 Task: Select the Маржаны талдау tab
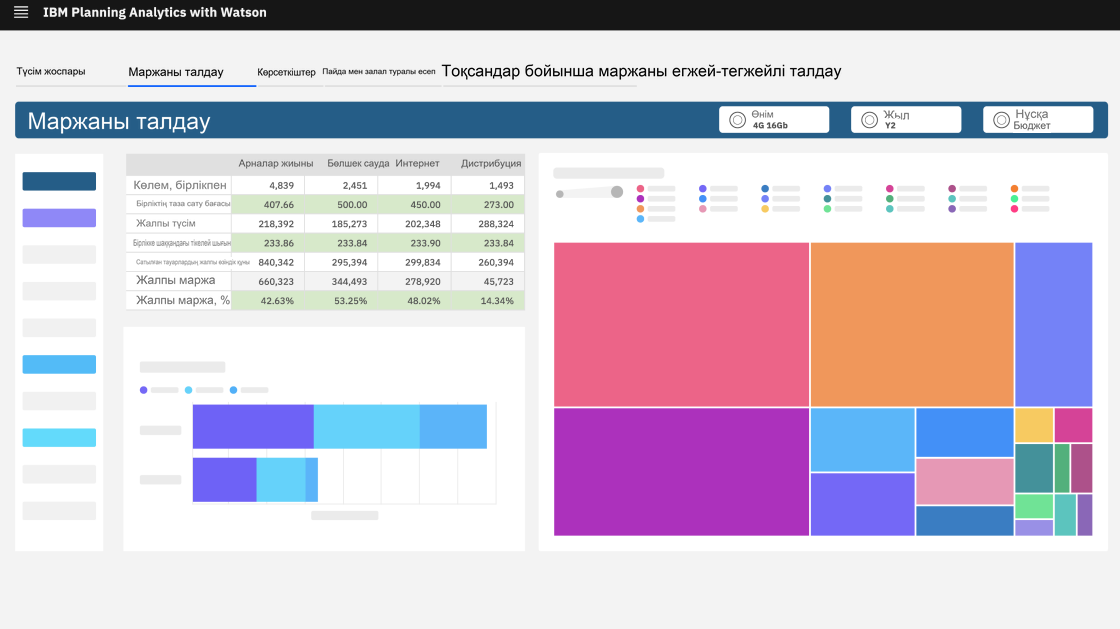(x=176, y=71)
